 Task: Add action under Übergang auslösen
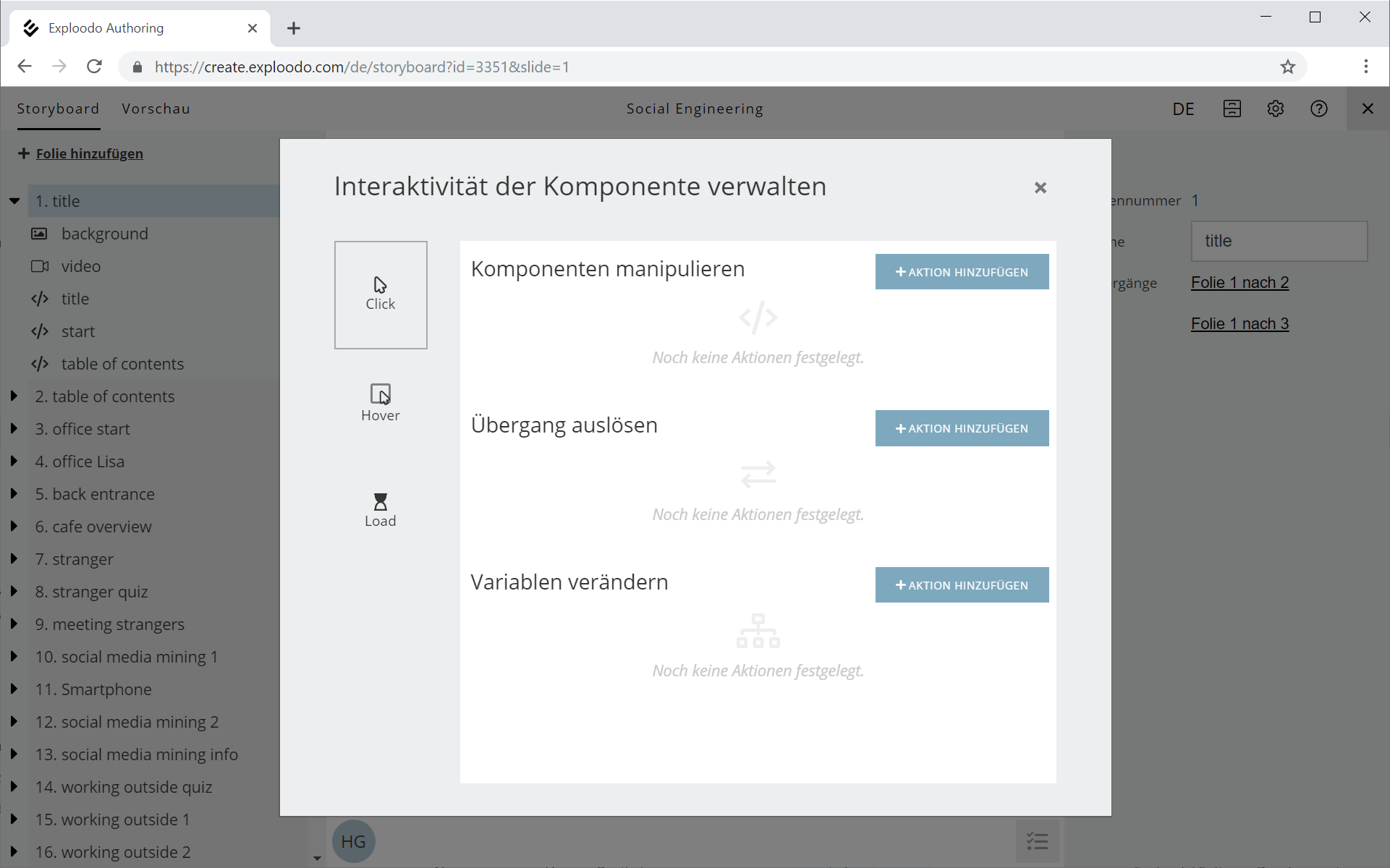[x=962, y=428]
